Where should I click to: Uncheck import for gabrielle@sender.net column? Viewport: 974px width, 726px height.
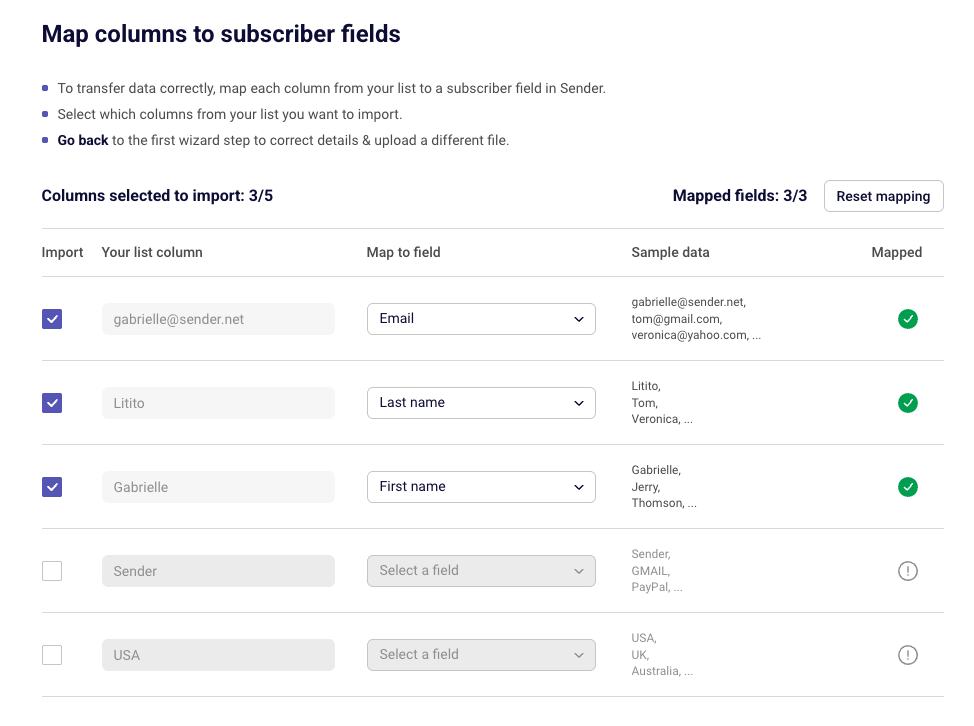click(x=52, y=319)
